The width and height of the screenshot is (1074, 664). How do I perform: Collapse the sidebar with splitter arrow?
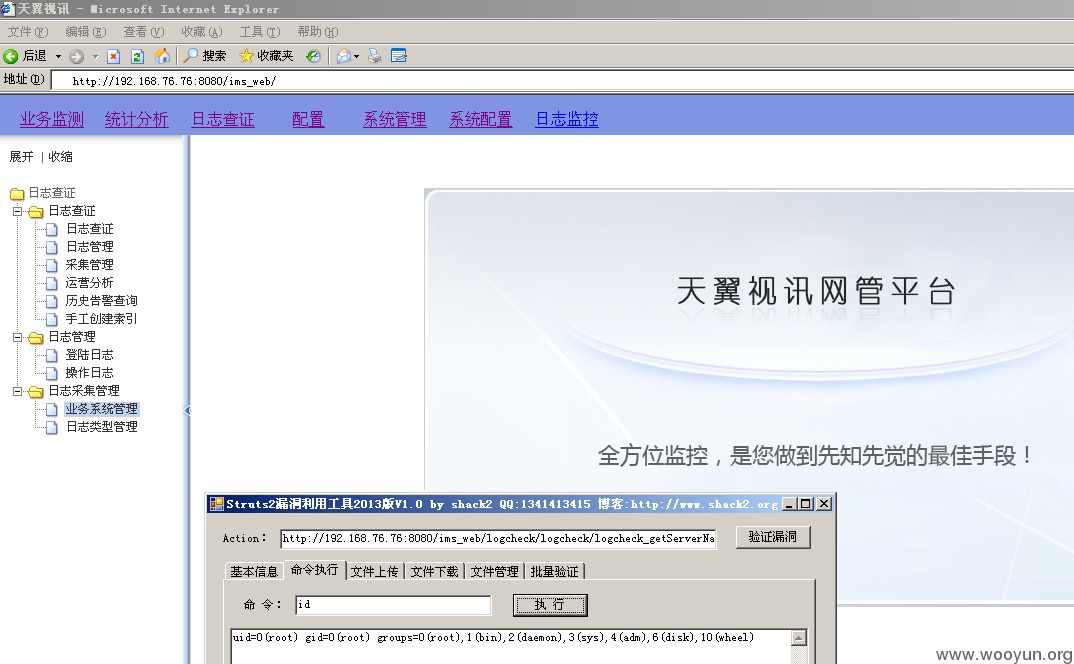(187, 410)
